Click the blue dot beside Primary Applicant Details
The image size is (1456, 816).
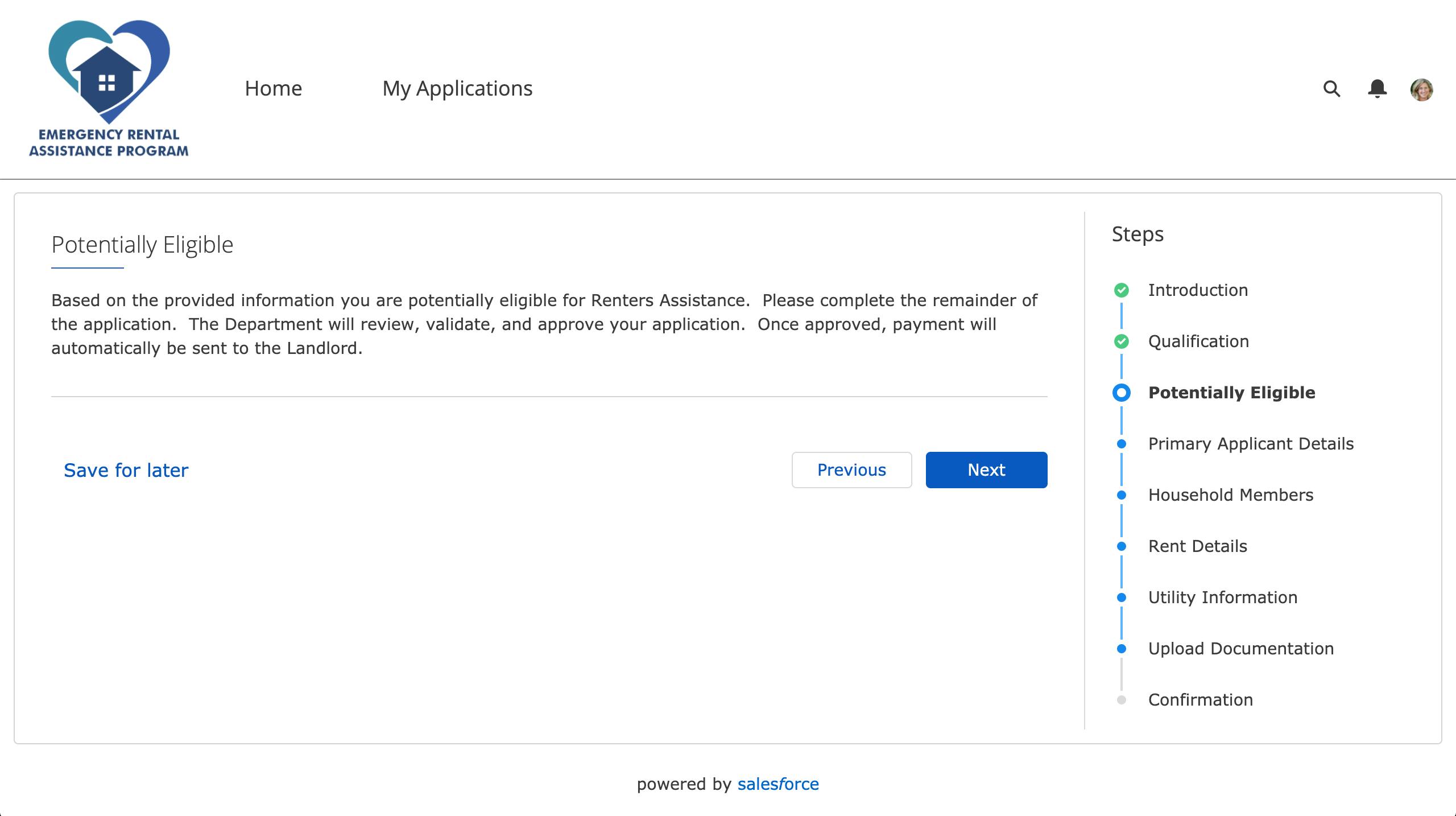1121,444
